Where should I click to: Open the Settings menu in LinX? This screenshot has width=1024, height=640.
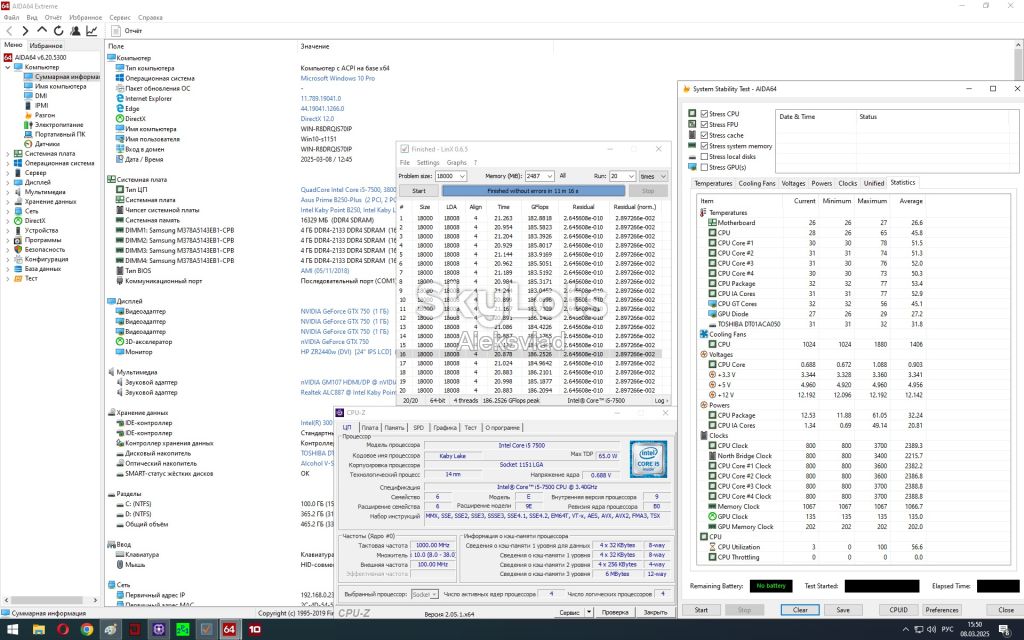tap(428, 163)
